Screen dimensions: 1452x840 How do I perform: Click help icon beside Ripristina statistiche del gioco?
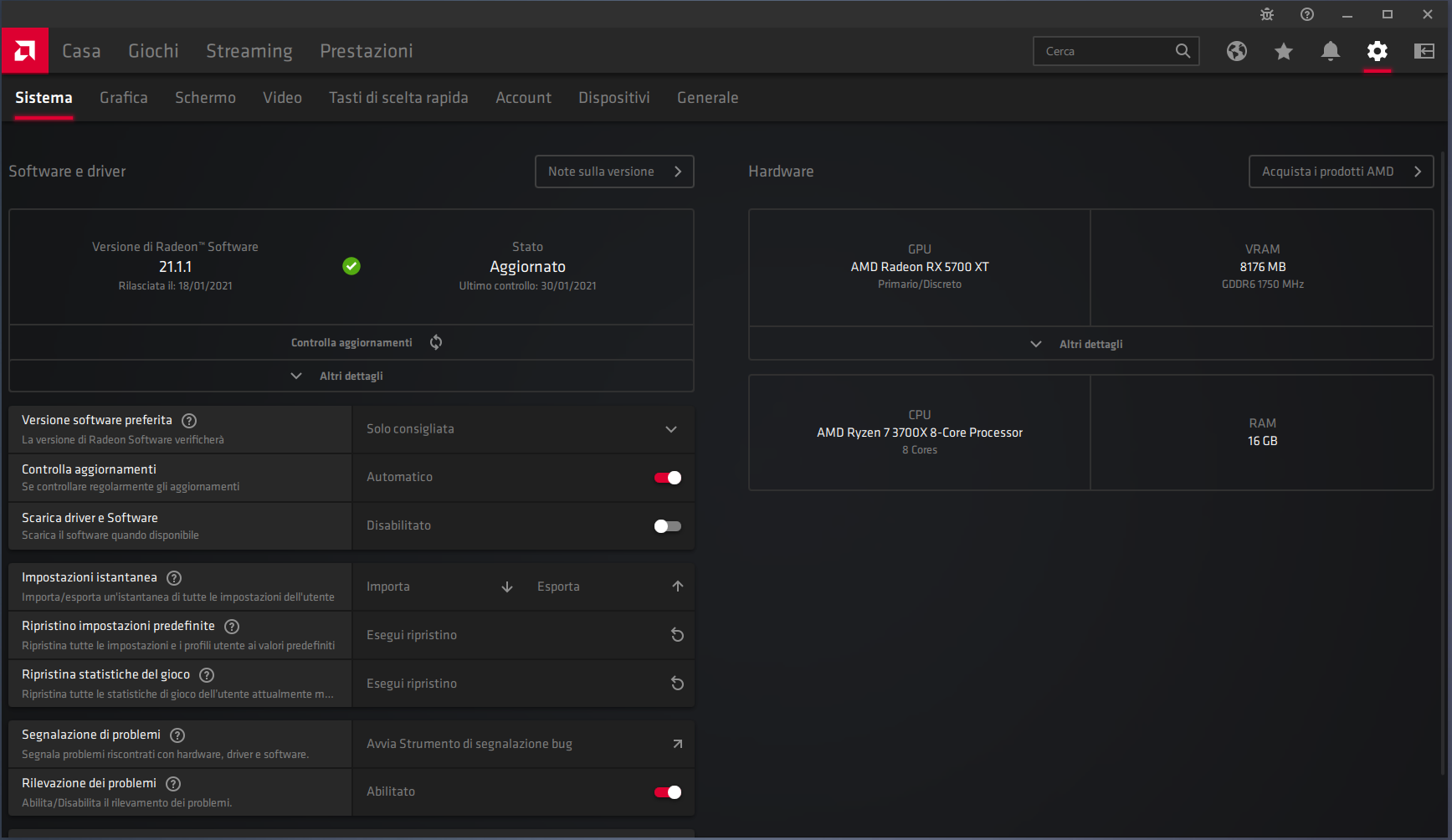click(207, 675)
